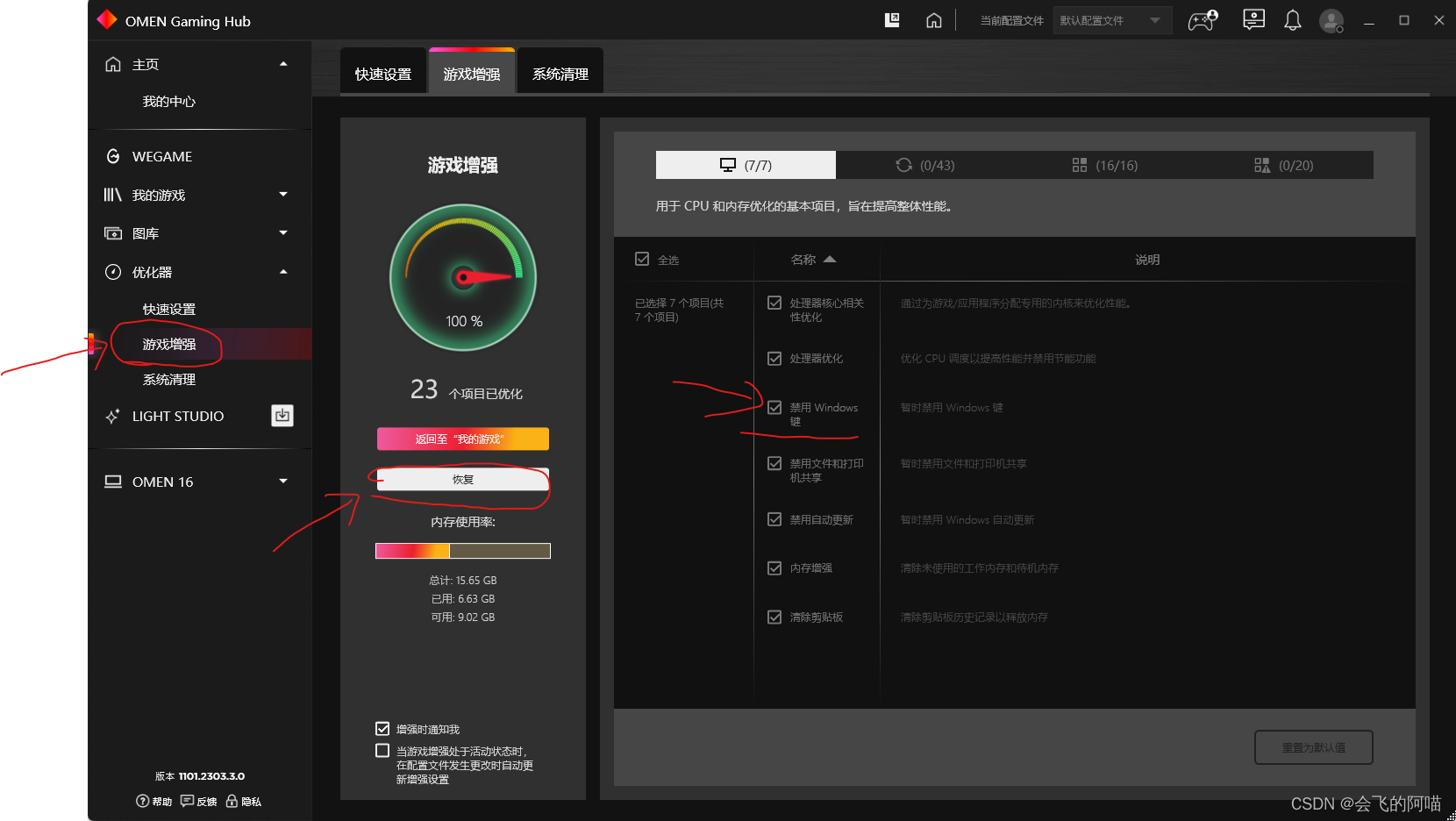Expand the 图库 section arrow
Screen dimensions: 1456x821
[x=283, y=232]
